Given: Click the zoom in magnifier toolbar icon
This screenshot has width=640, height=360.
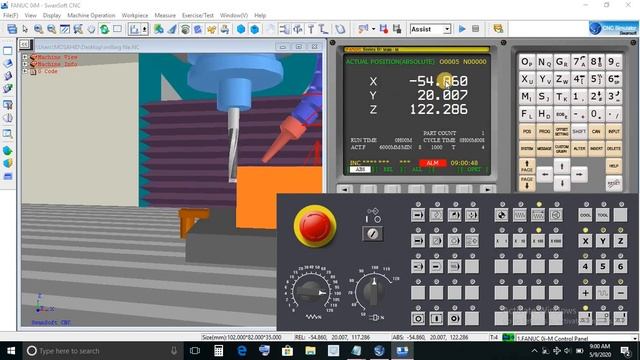Looking at the screenshot, I should coord(38,29).
